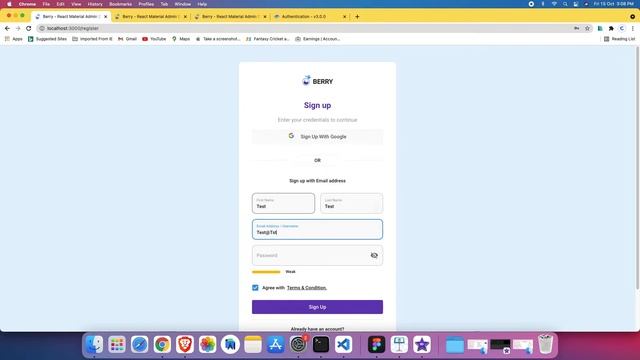Open the Reading List panel
Screen dimensions: 640x360
coord(619,39)
